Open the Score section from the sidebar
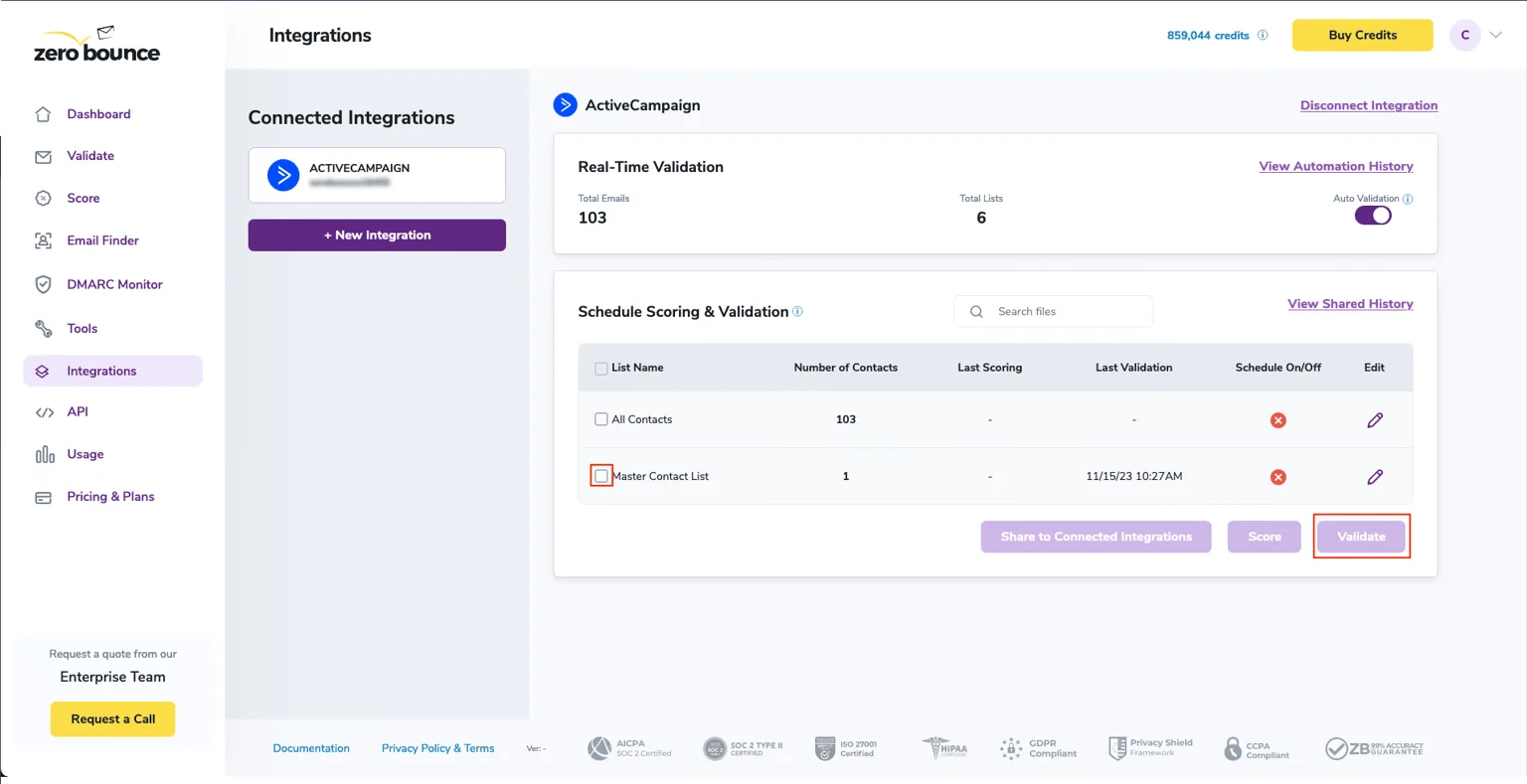1527x784 pixels. click(x=44, y=198)
